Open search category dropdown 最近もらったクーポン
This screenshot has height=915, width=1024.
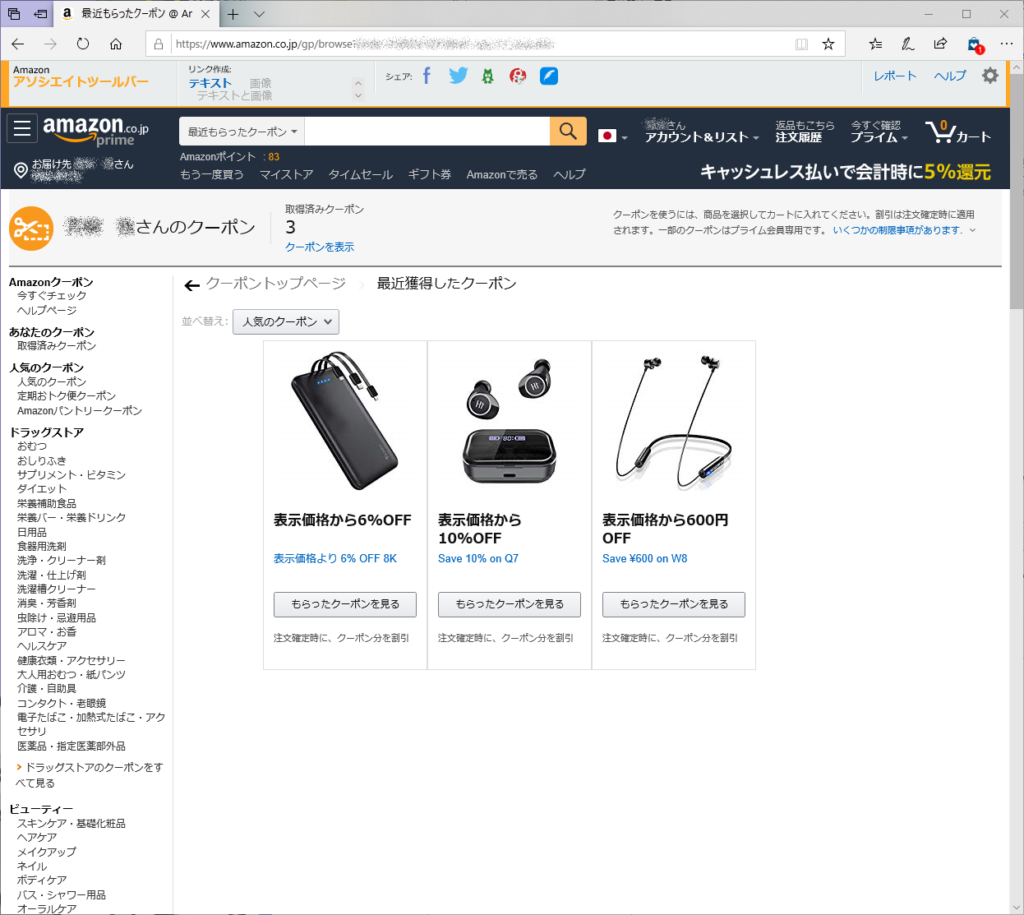242,131
